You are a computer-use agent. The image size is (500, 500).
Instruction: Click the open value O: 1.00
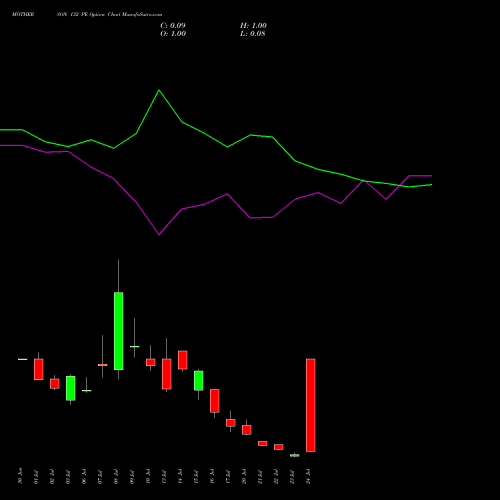tap(173, 34)
